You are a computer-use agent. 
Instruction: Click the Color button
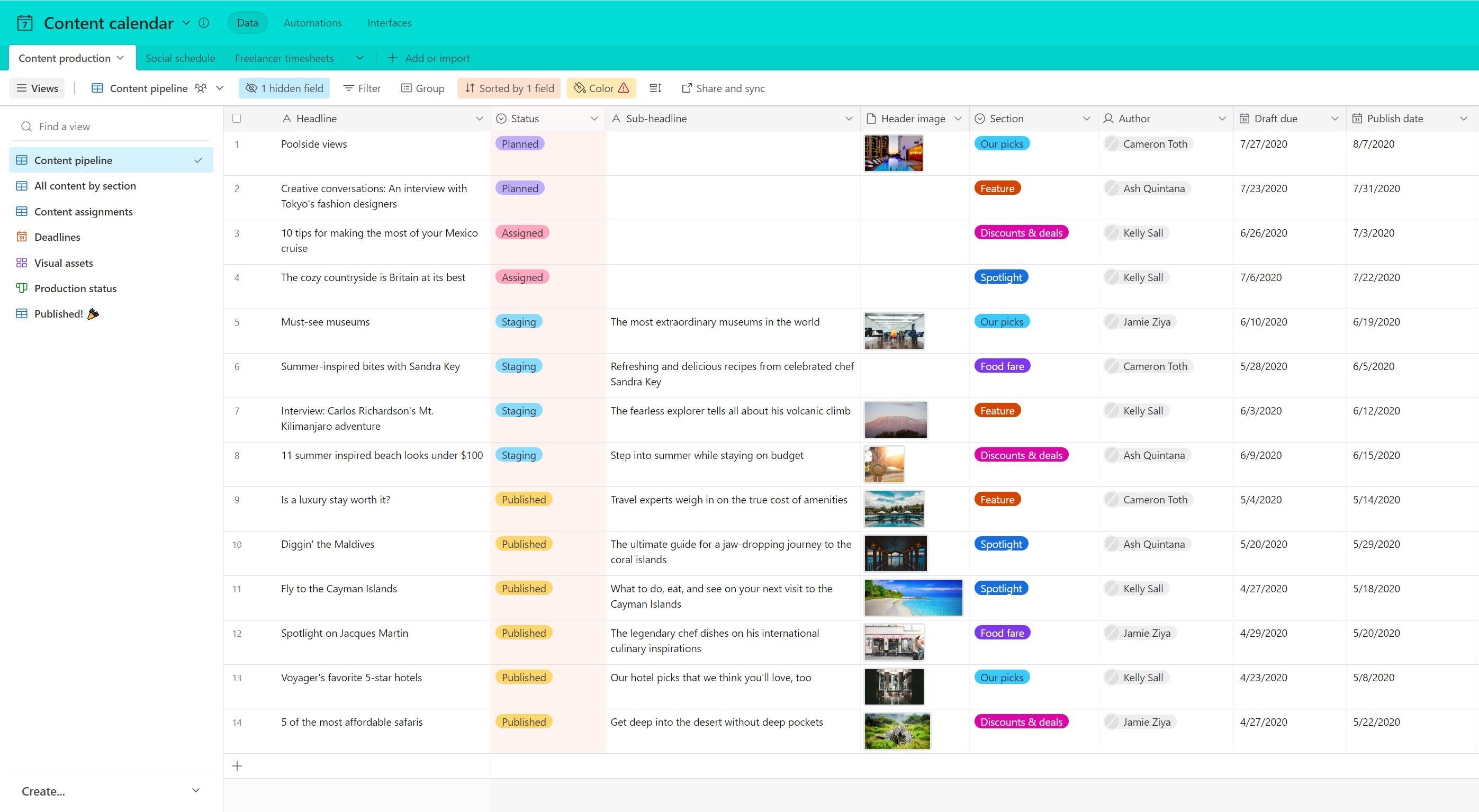click(x=601, y=88)
